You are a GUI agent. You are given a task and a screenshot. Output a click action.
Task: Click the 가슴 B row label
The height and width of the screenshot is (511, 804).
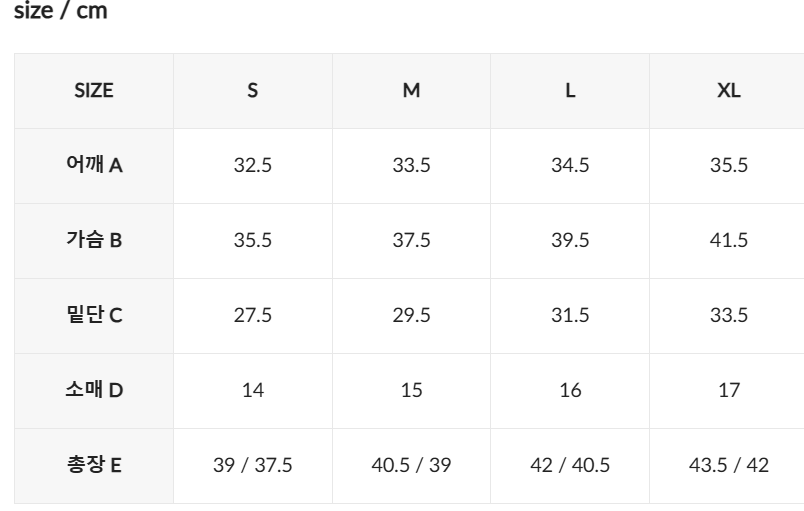94,240
